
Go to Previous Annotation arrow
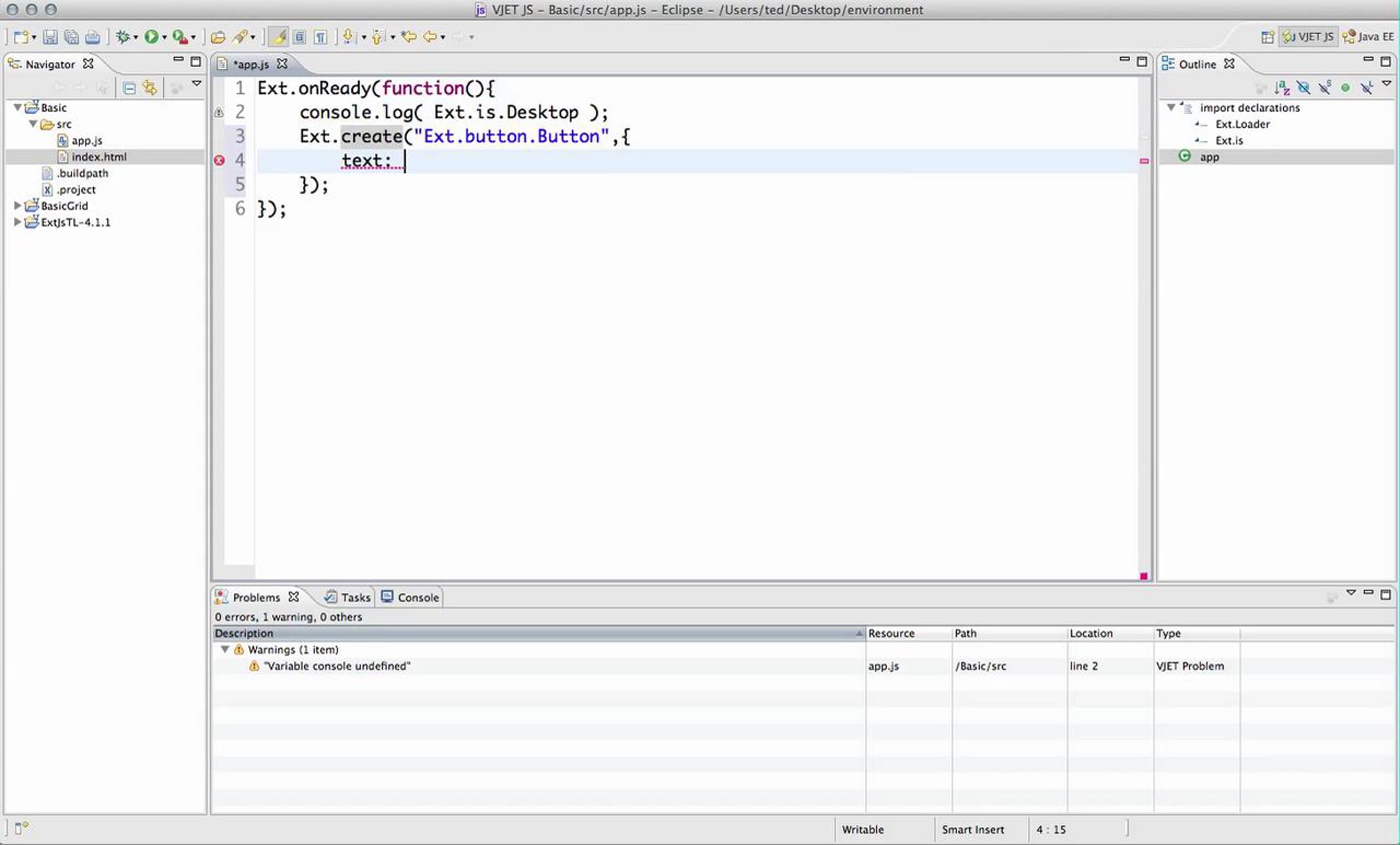click(378, 37)
